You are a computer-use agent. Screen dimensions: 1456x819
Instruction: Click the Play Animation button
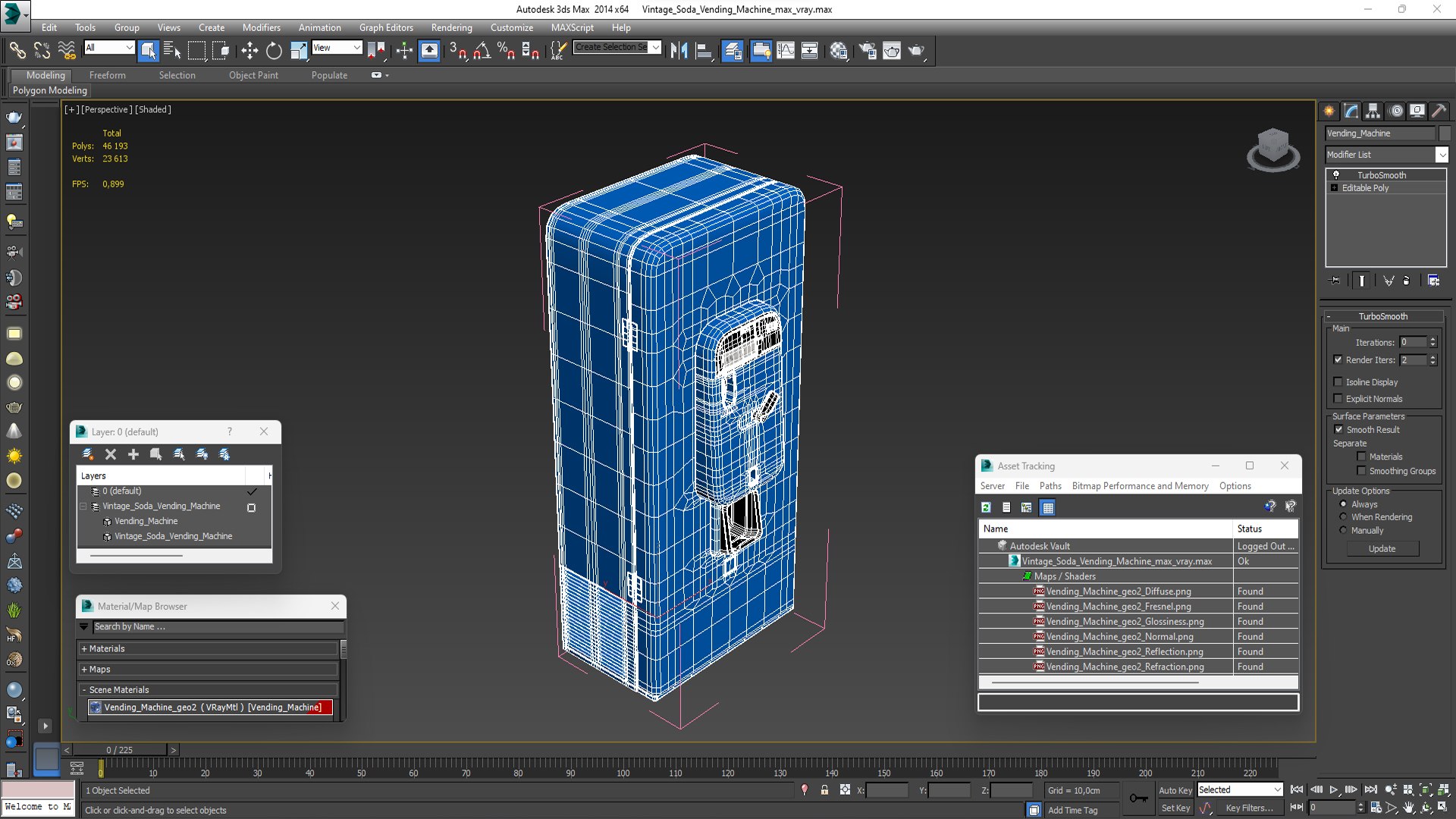[x=1334, y=789]
